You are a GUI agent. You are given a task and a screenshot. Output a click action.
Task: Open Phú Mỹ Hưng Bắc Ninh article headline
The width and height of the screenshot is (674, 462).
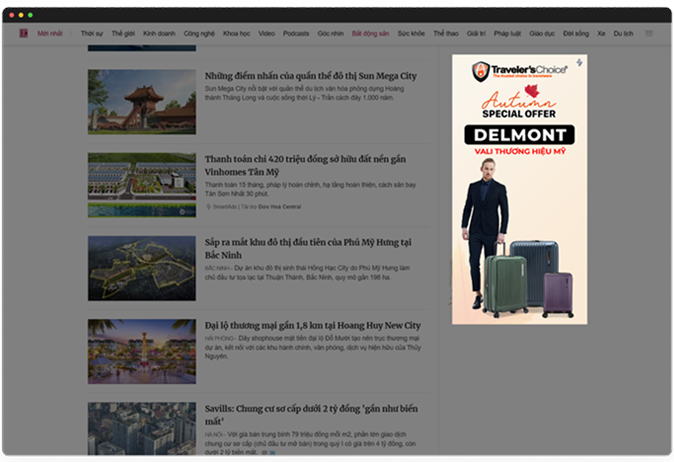tap(308, 248)
